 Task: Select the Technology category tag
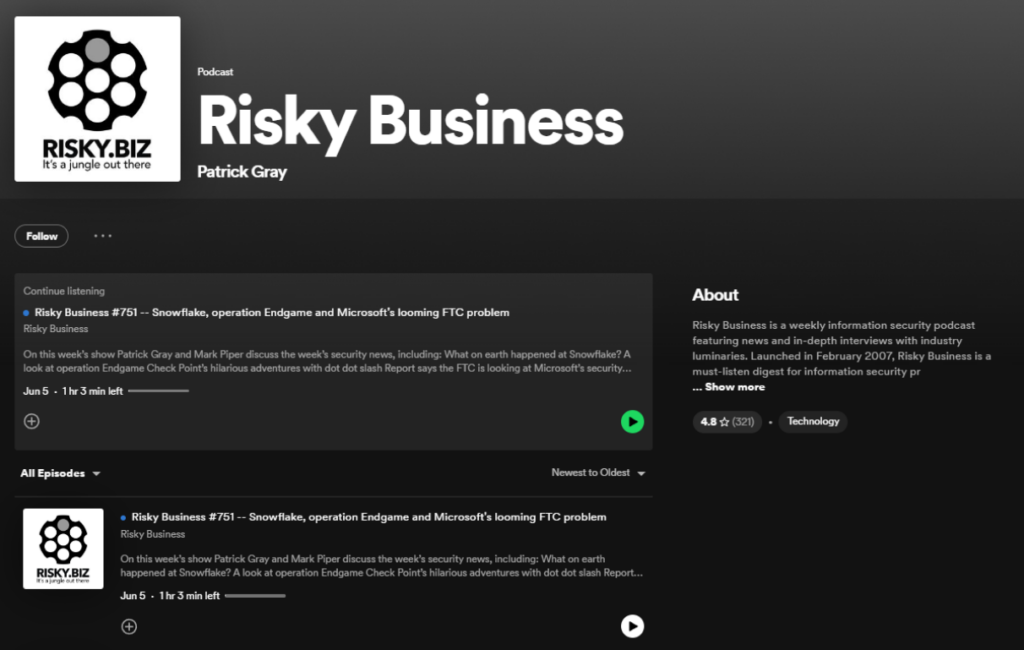tap(812, 421)
